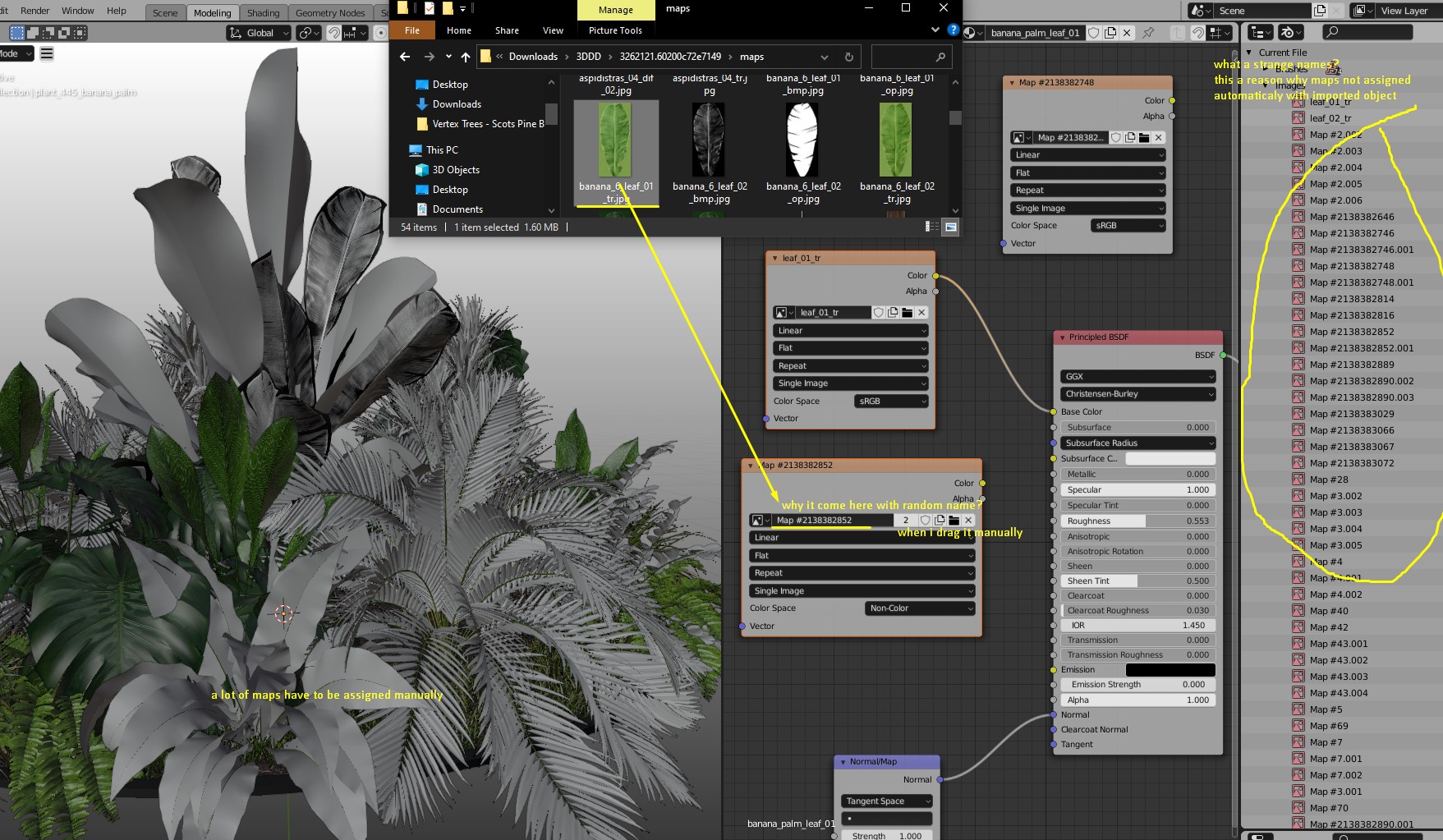Unlink image in Map #2138382852 node
1443x840 pixels.
[x=968, y=521]
